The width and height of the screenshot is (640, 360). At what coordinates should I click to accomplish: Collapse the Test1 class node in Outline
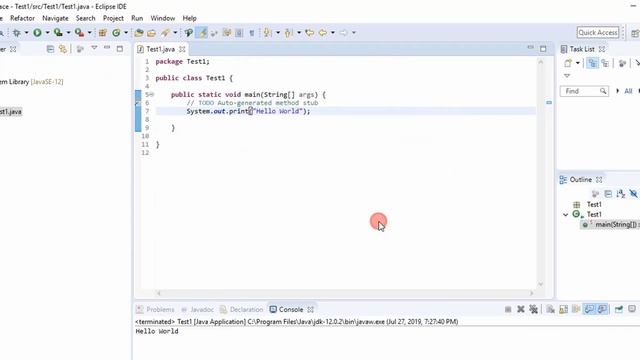[x=565, y=215]
